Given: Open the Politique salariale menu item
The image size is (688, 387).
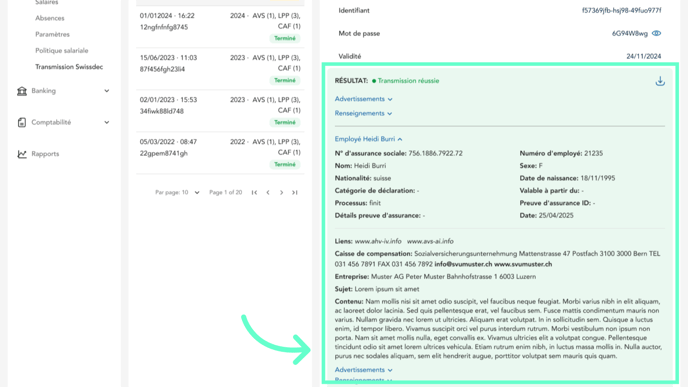Looking at the screenshot, I should (x=61, y=50).
